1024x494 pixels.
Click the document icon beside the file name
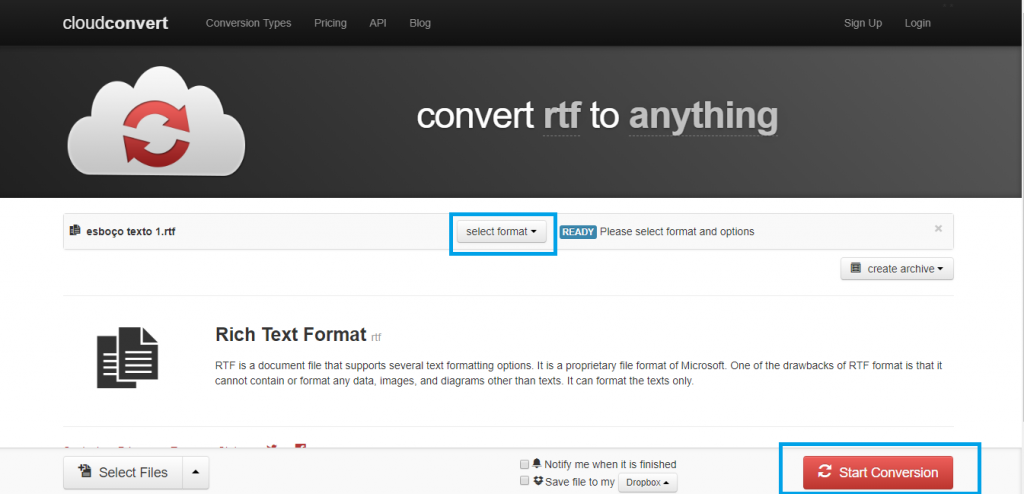click(x=75, y=230)
